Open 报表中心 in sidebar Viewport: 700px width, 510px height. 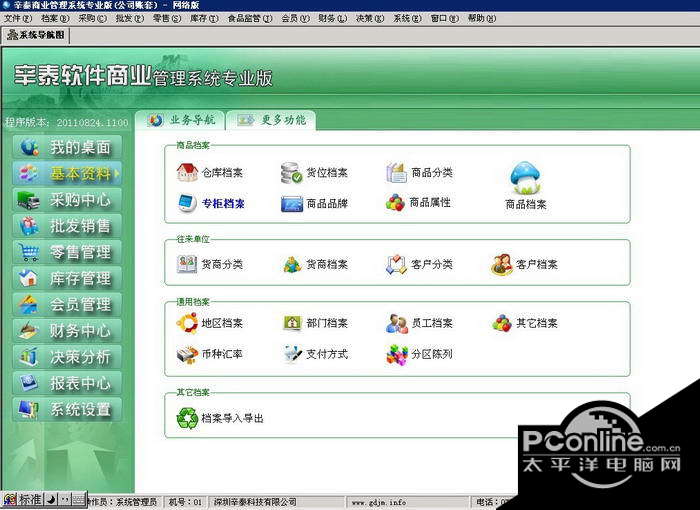click(x=67, y=384)
